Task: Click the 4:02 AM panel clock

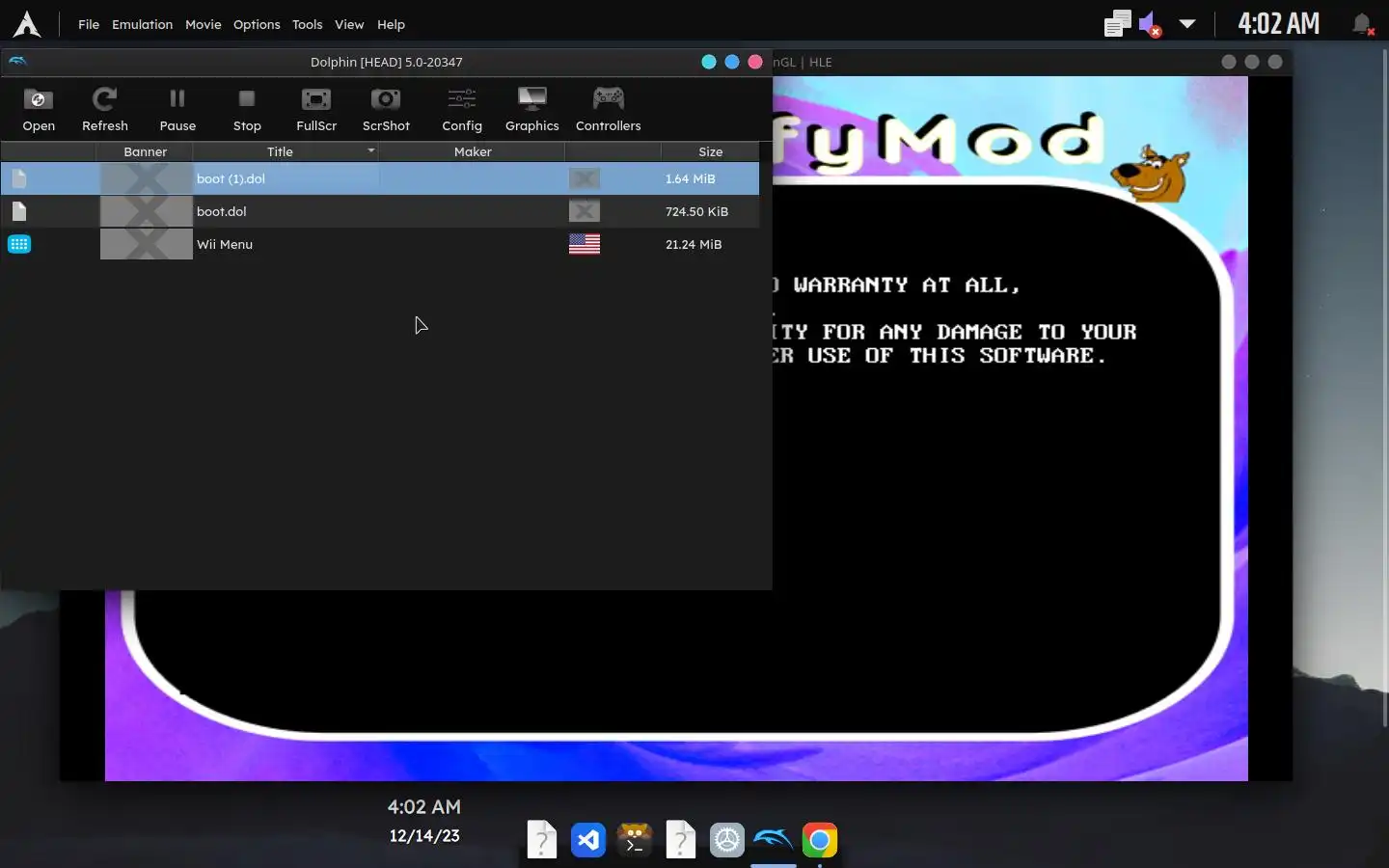Action: (1278, 24)
